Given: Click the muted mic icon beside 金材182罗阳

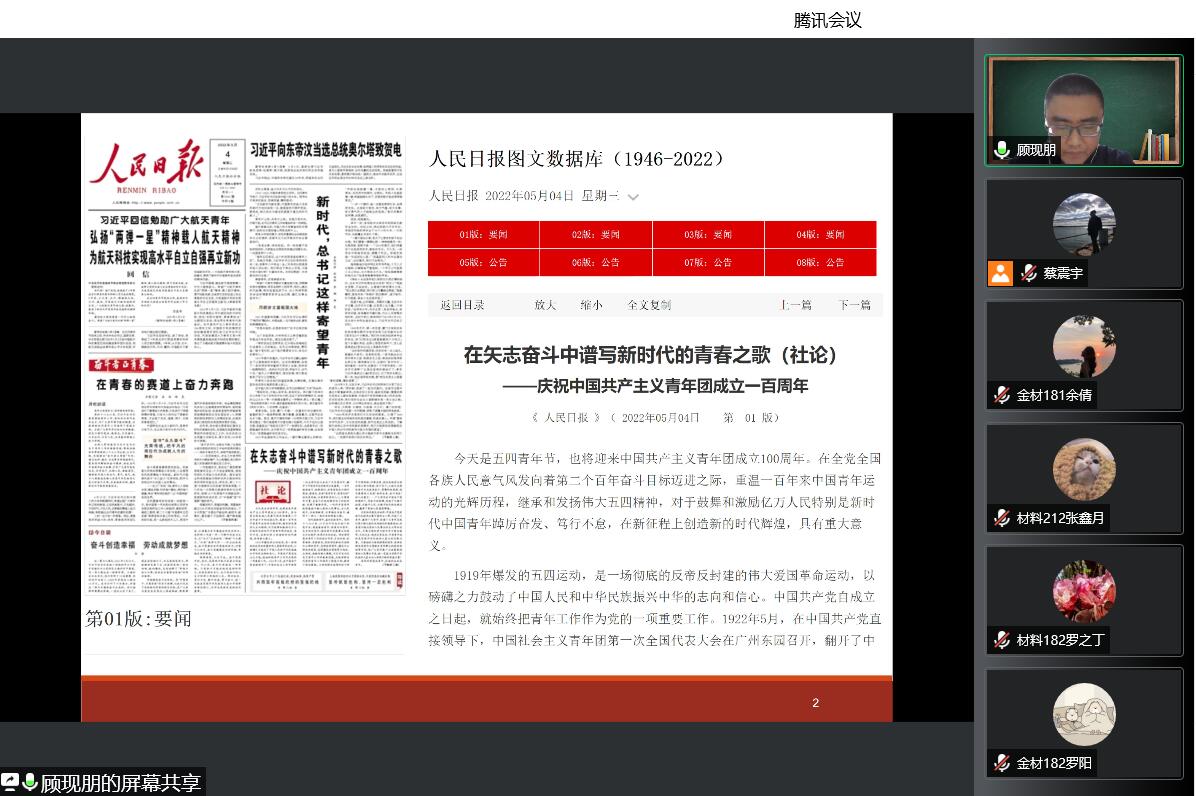Looking at the screenshot, I should click(1001, 763).
